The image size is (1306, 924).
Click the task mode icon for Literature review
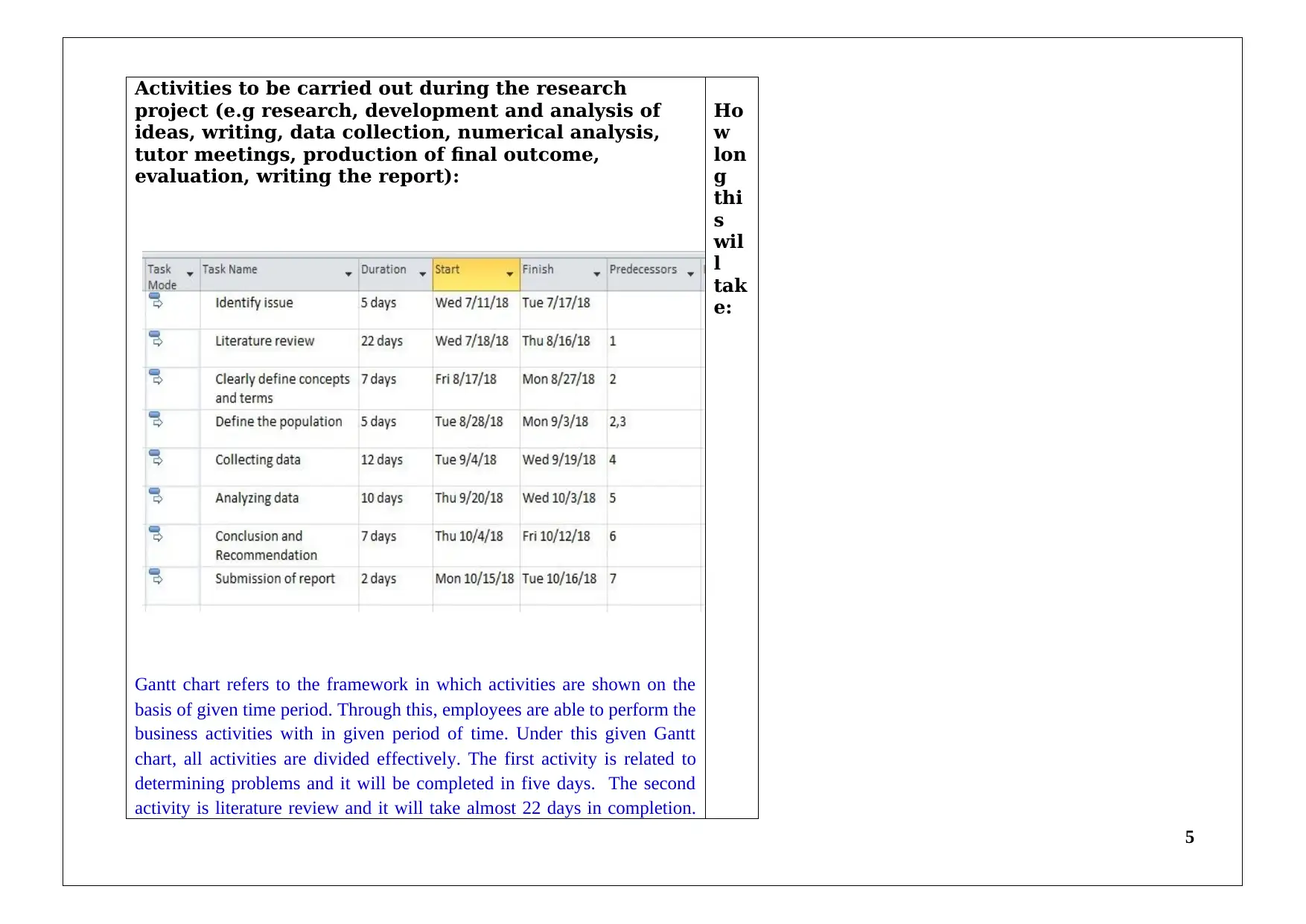(156, 339)
